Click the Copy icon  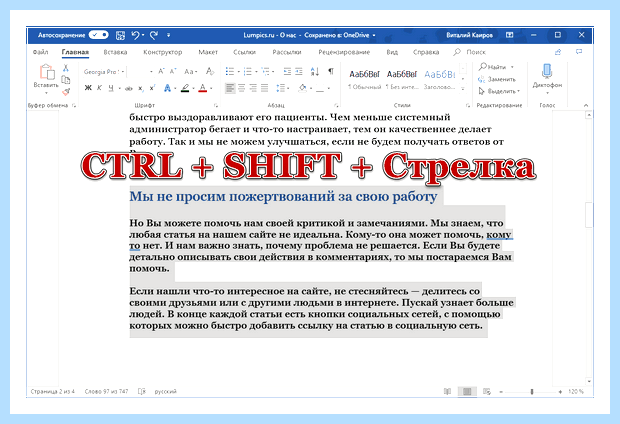pyautogui.click(x=66, y=80)
